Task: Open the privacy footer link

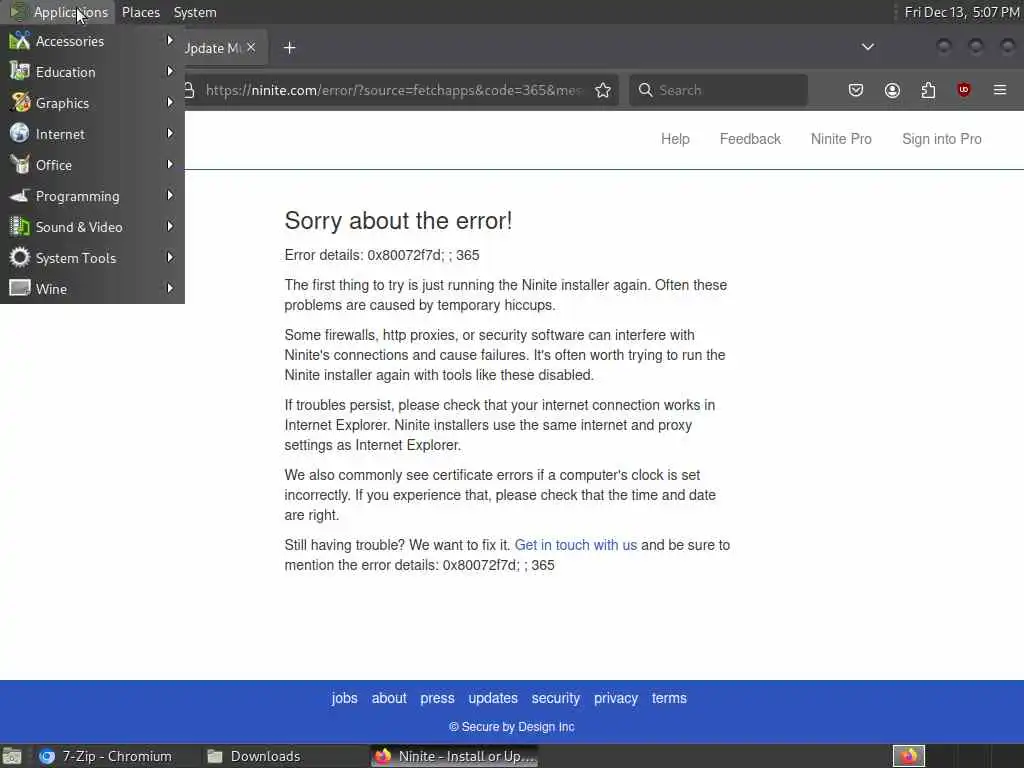Action: coord(616,698)
